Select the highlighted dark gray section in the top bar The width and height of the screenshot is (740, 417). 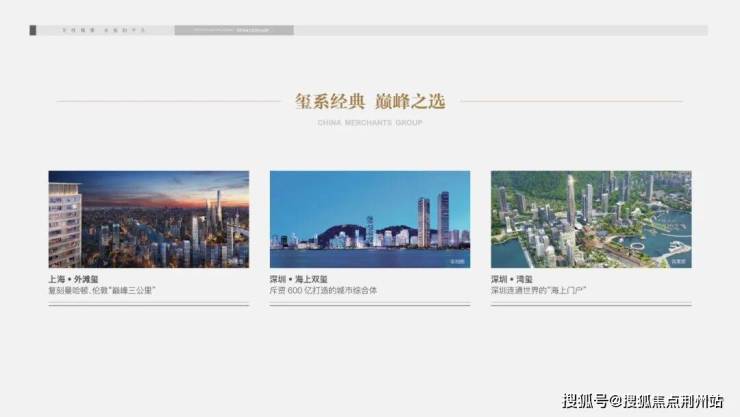pyautogui.click(x=234, y=30)
